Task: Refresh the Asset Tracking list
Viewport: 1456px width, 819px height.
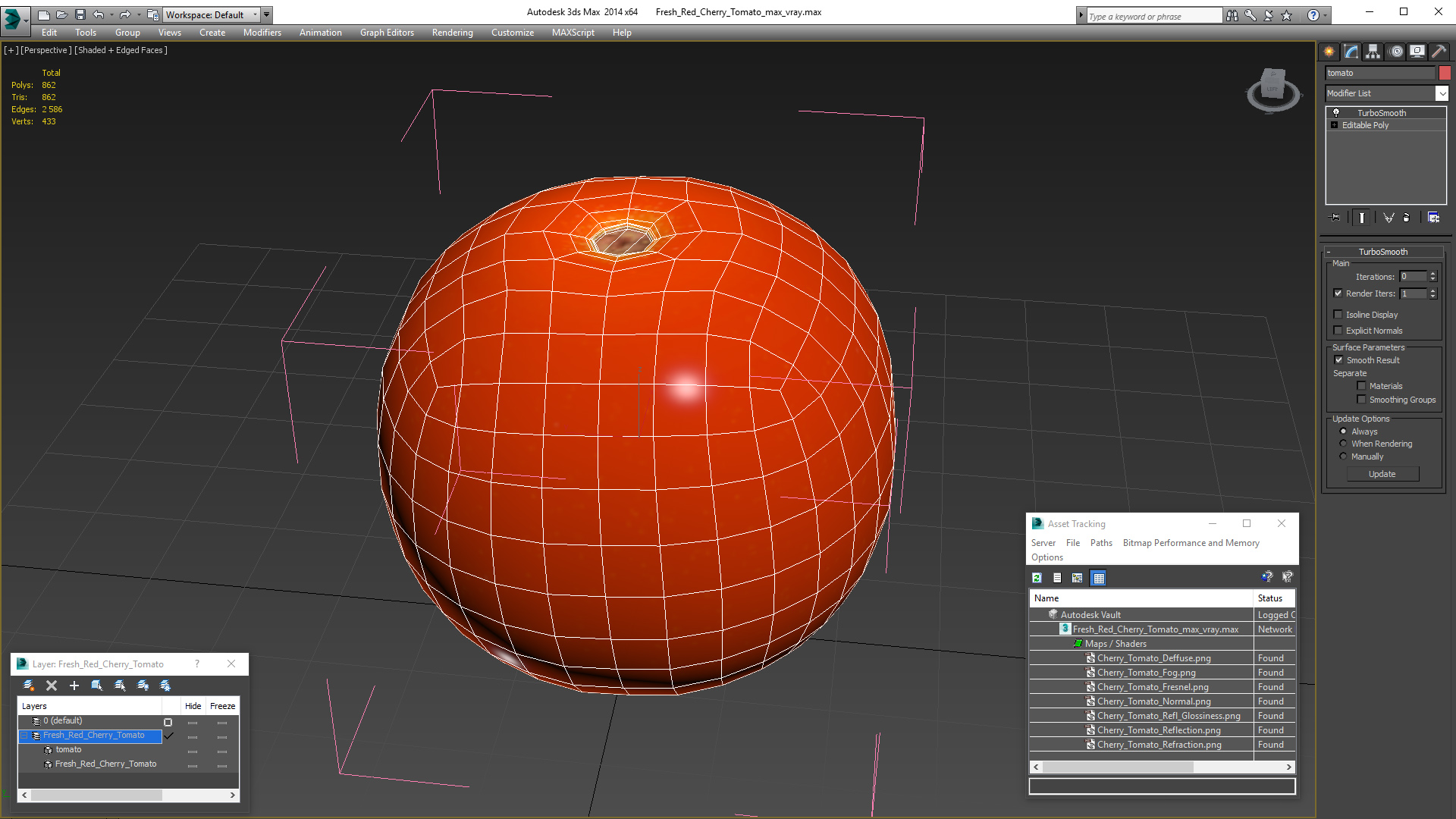Action: pyautogui.click(x=1037, y=578)
